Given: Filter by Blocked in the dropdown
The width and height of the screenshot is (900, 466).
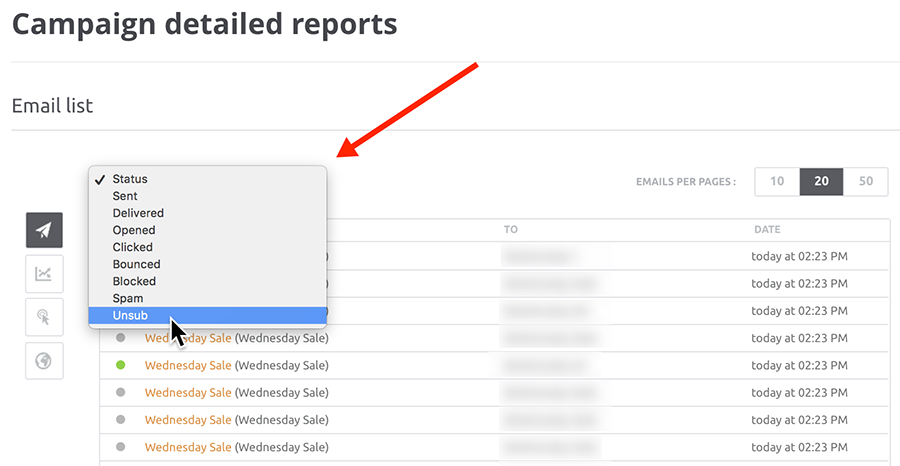Looking at the screenshot, I should [x=207, y=281].
